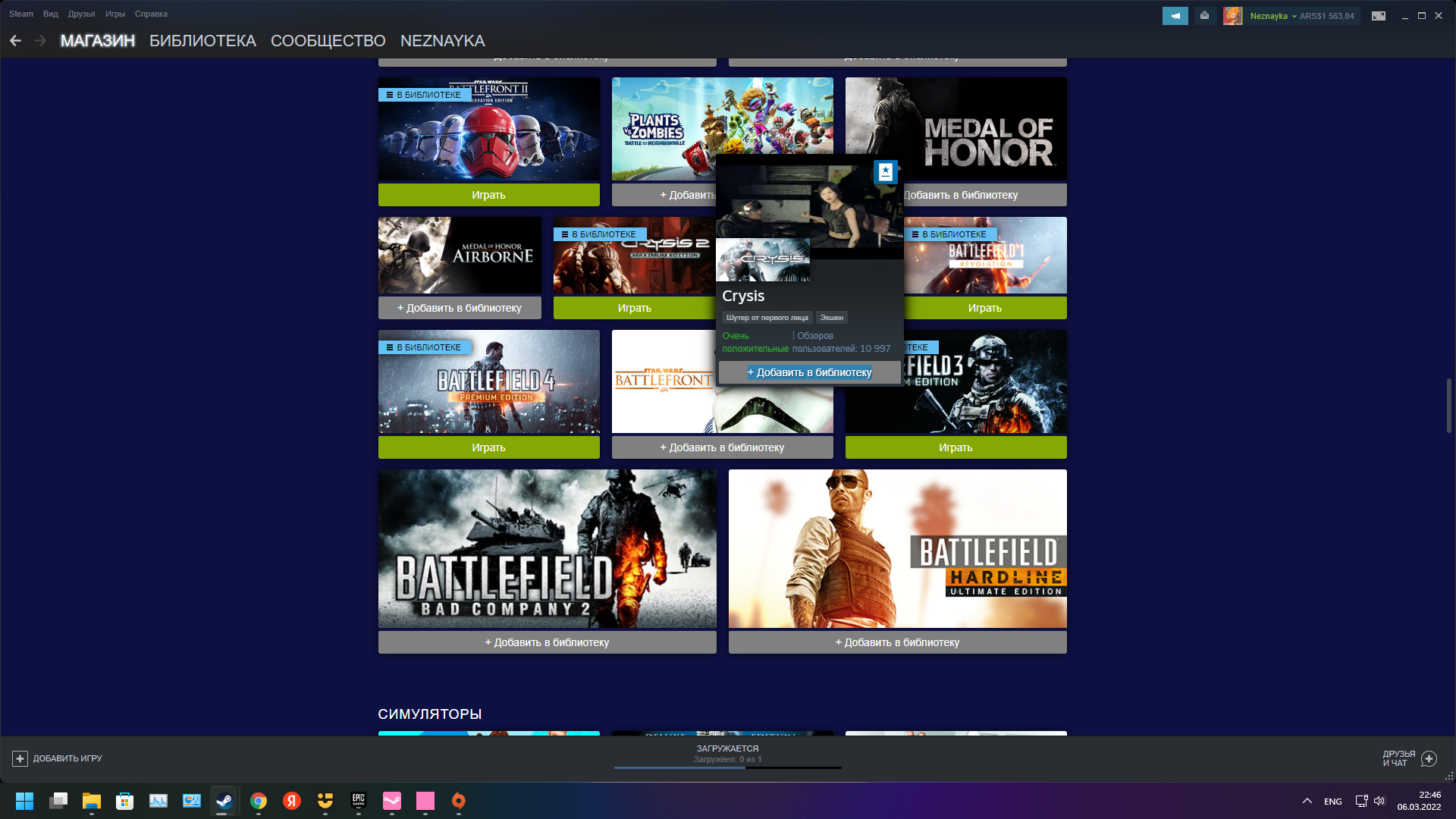
Task: Open the inbox envelope icon
Action: (x=1204, y=16)
